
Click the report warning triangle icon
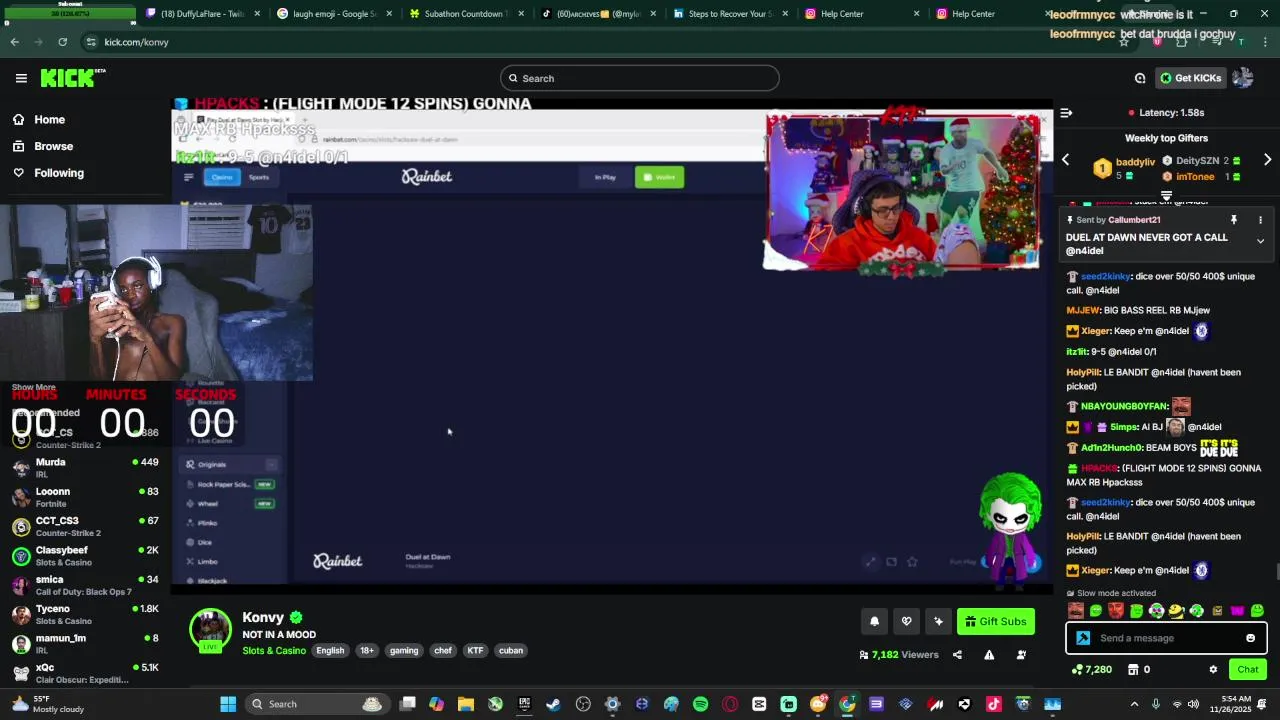[989, 655]
